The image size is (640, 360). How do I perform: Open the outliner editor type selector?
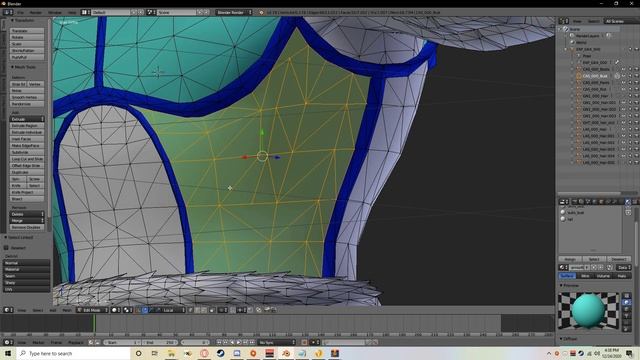point(564,21)
